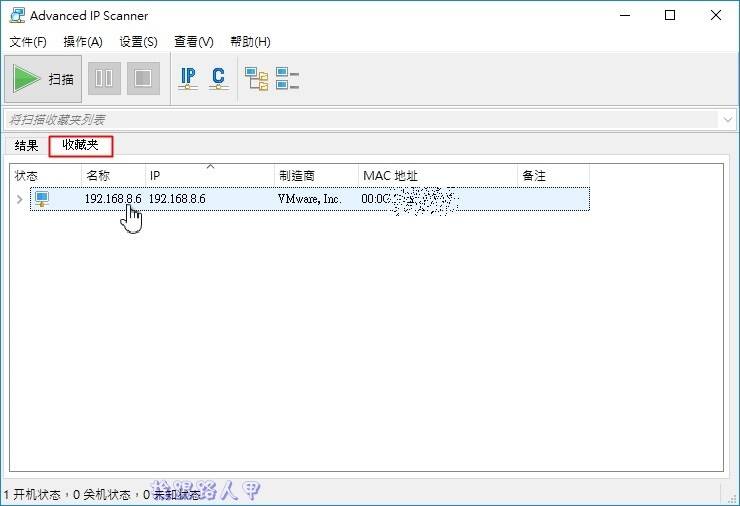This screenshot has height=506, width=740.
Task: Open the 查看(V) menu
Action: pos(193,42)
